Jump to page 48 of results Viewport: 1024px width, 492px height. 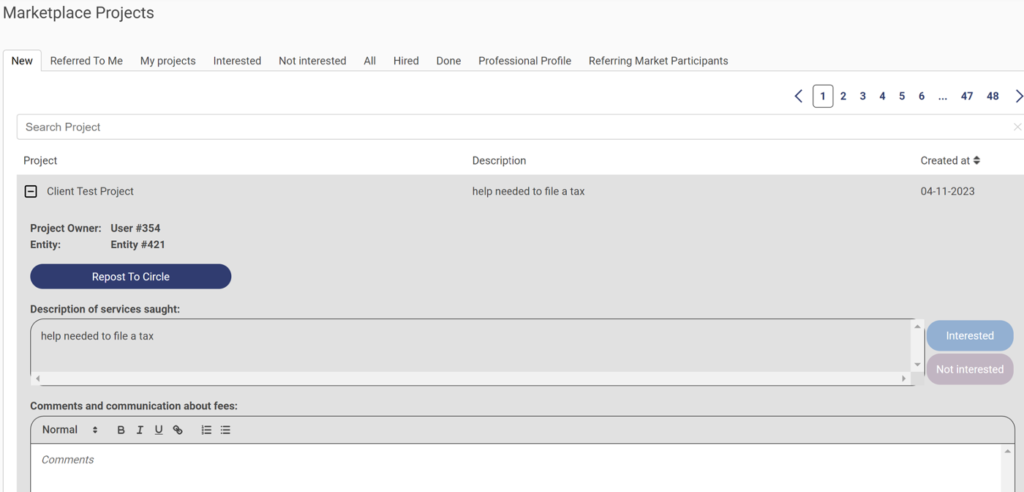[x=992, y=96]
